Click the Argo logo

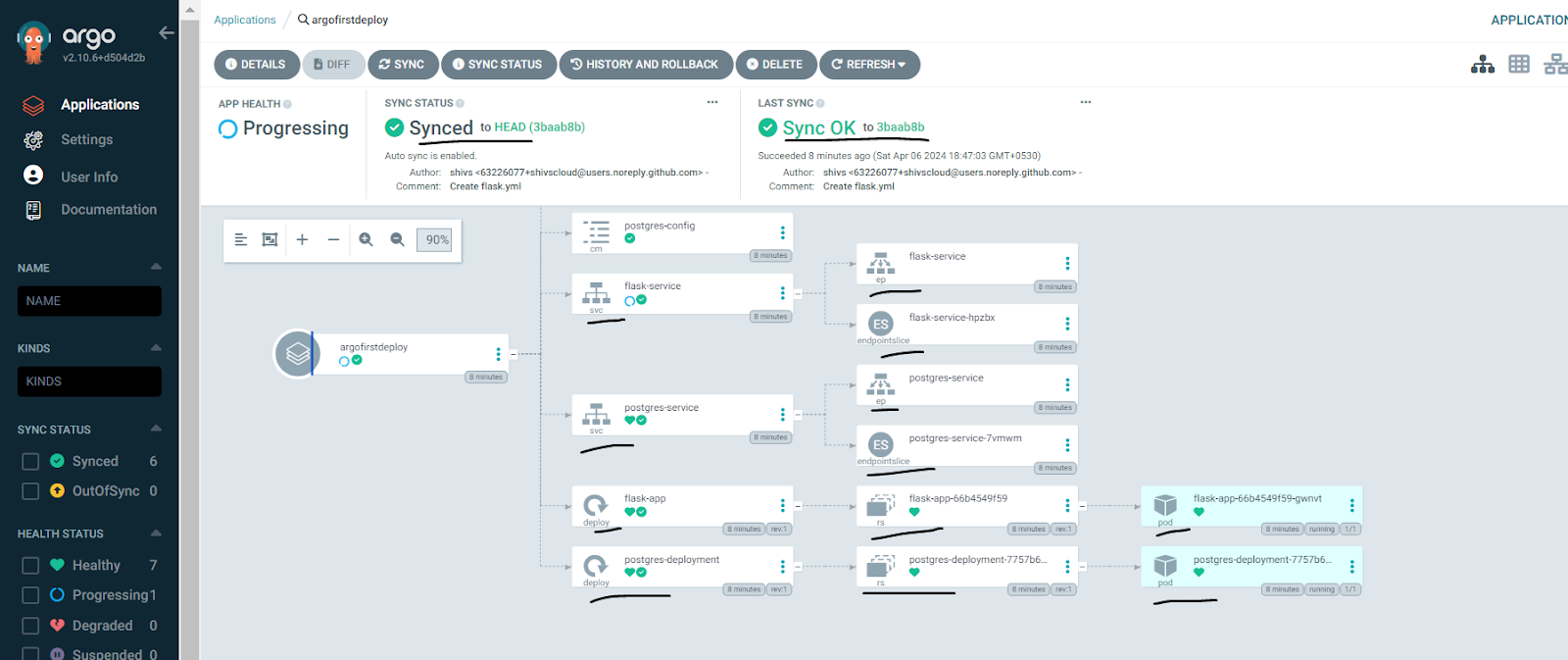[x=34, y=42]
